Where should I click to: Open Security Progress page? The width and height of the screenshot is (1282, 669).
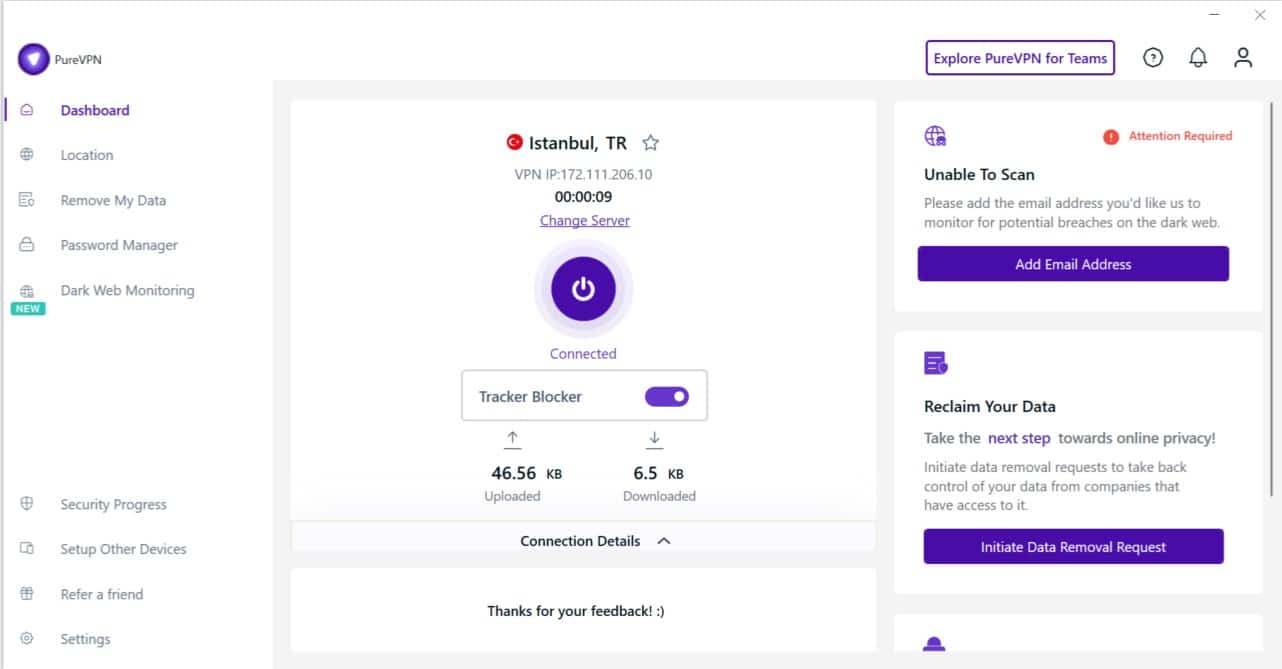(113, 505)
